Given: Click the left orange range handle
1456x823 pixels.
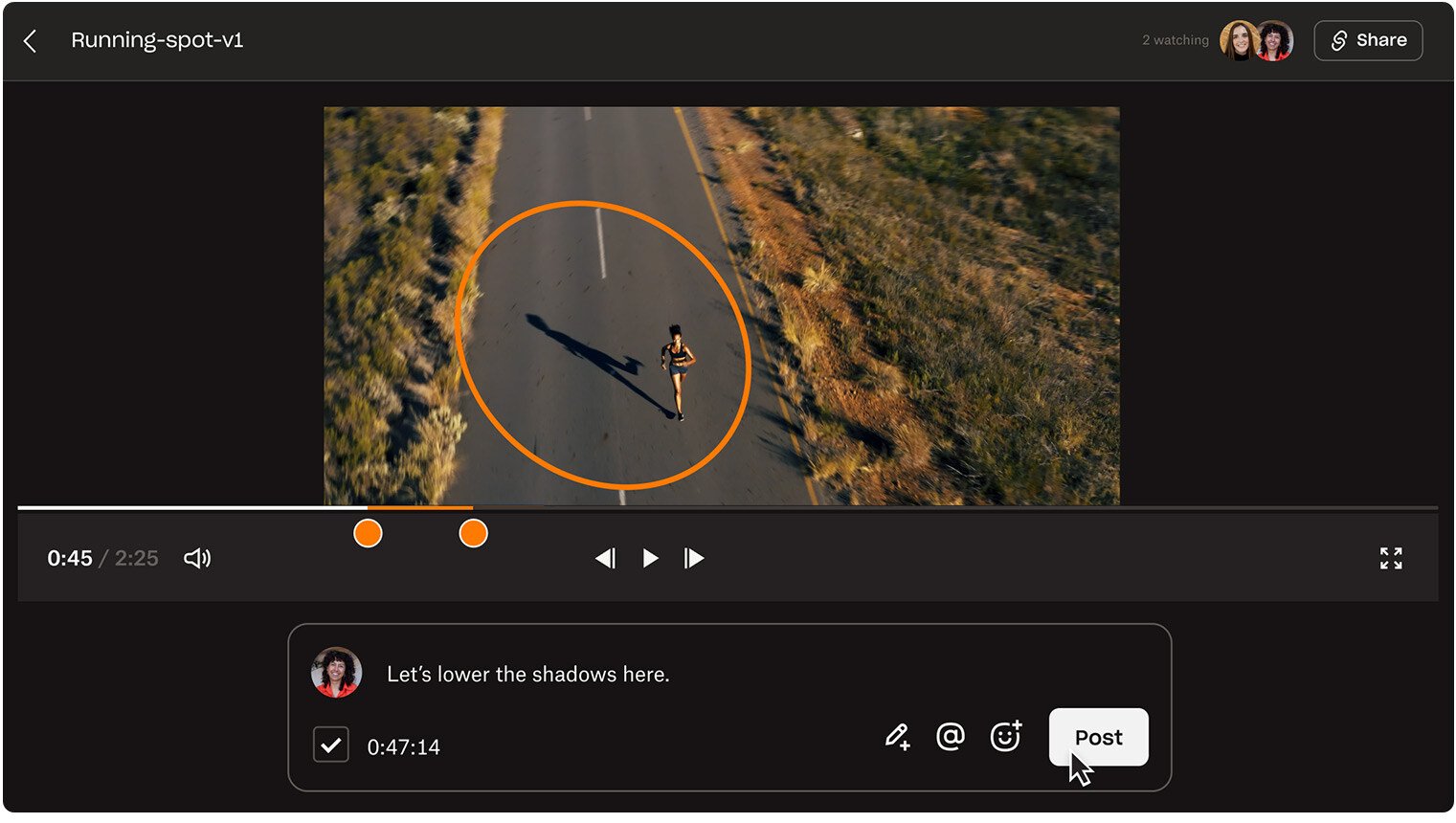Looking at the screenshot, I should pyautogui.click(x=368, y=533).
